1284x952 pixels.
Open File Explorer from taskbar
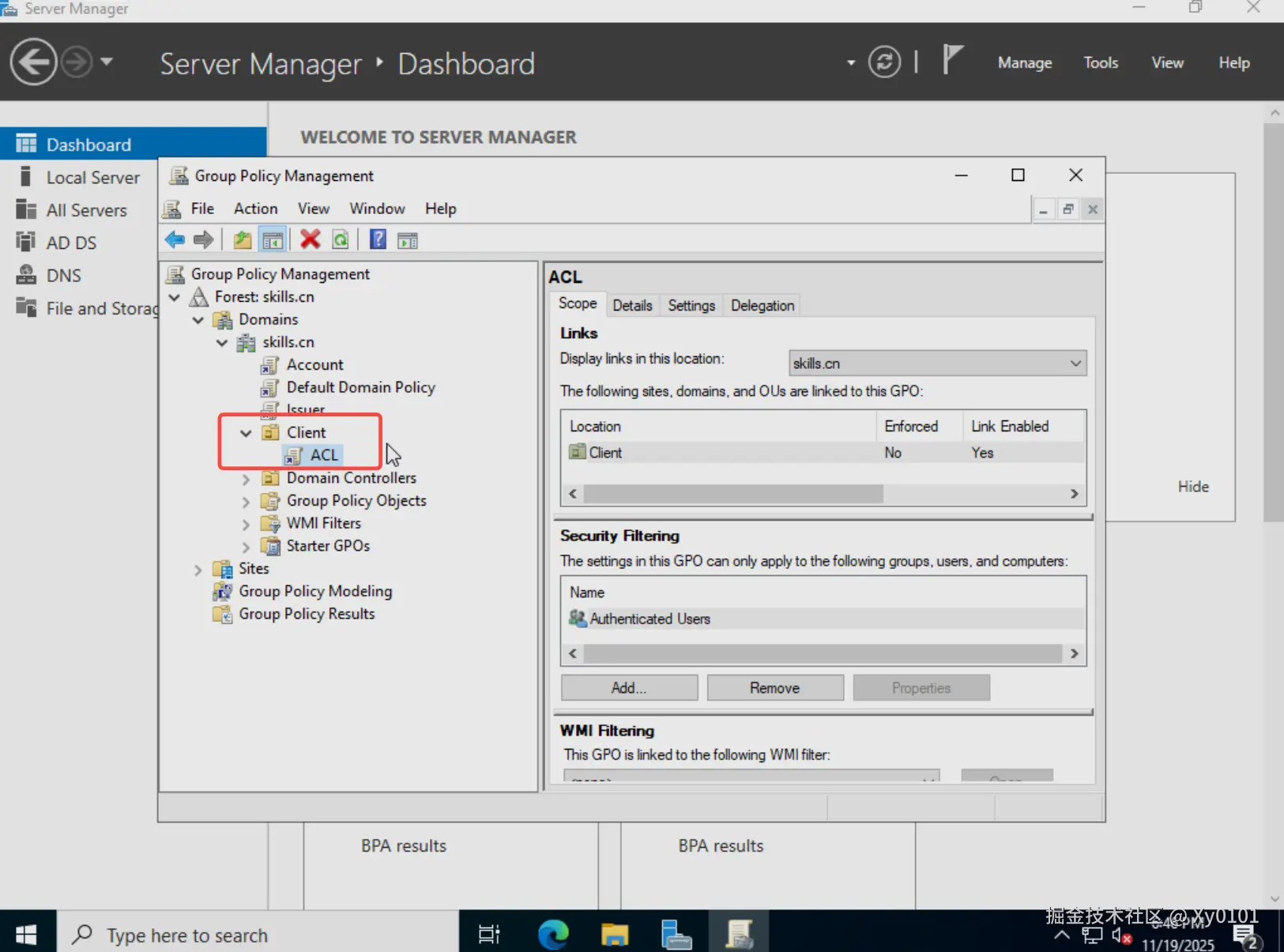(x=614, y=934)
